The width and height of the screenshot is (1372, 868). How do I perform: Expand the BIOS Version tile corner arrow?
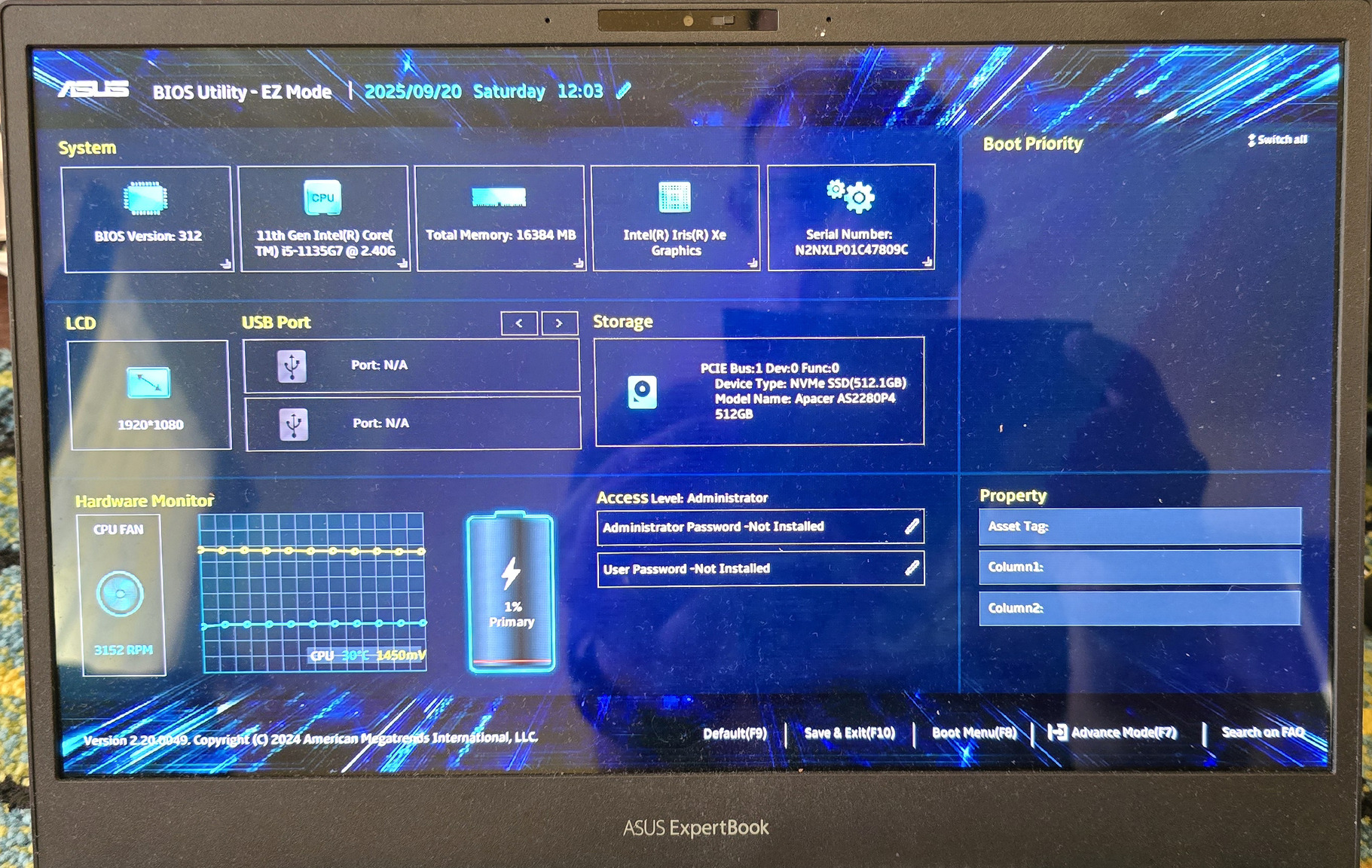coord(225,264)
